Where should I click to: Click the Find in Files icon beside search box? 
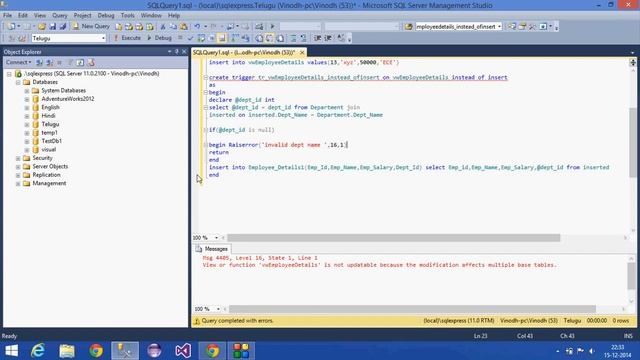click(409, 27)
